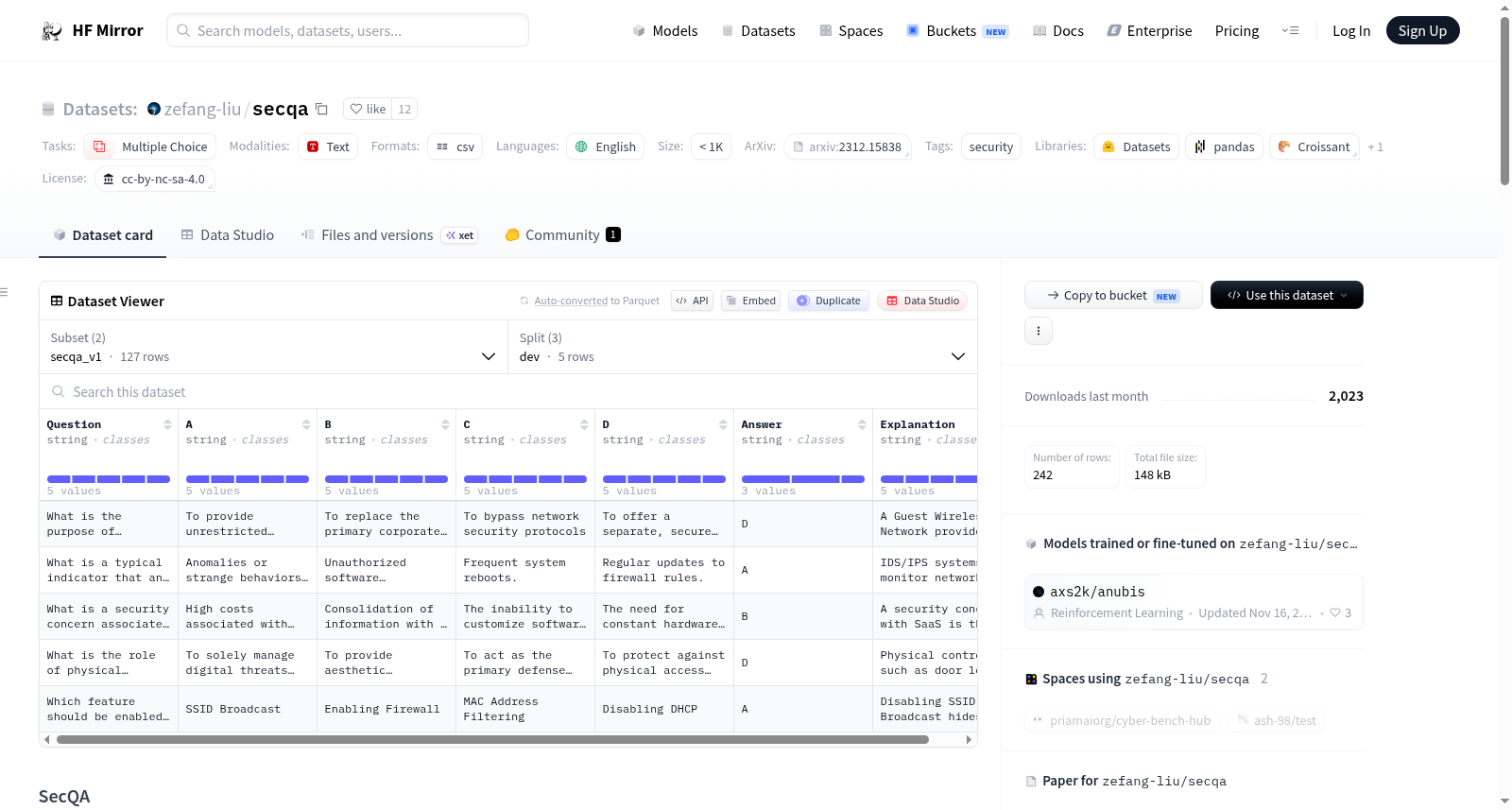
Task: Click the horizontal table scrollbar
Action: pyautogui.click(x=492, y=740)
